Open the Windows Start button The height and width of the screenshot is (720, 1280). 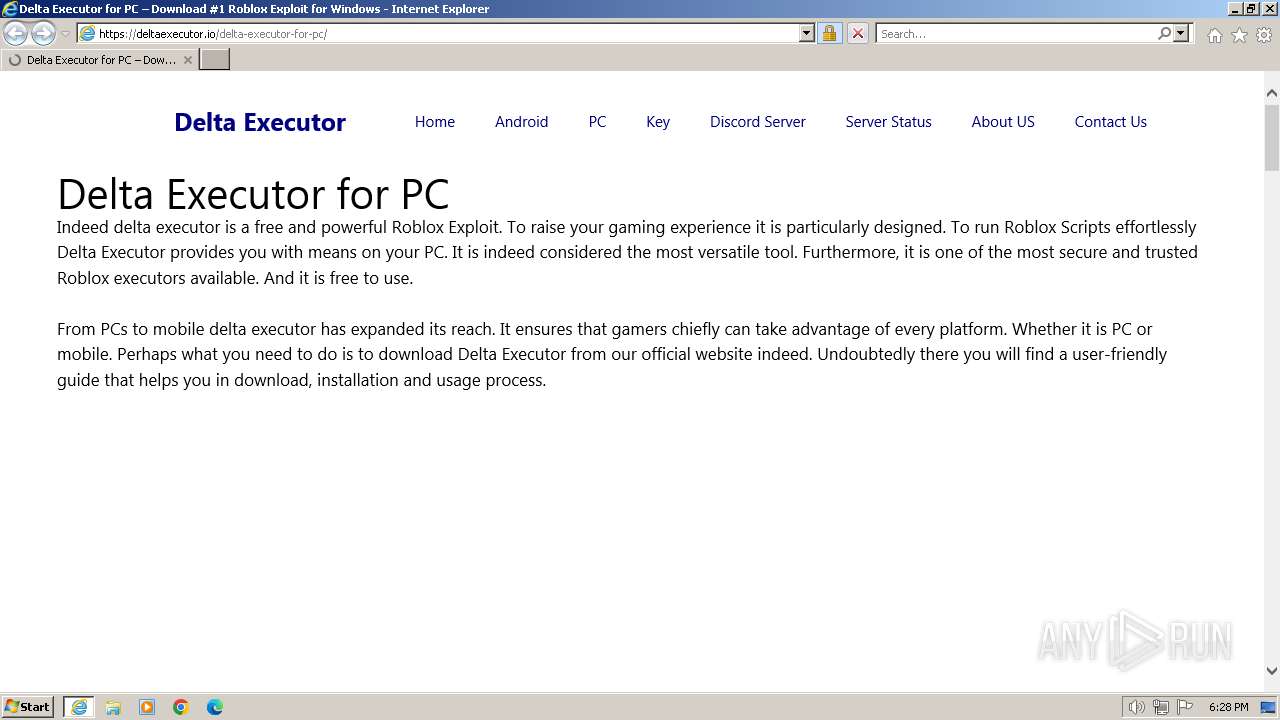pyautogui.click(x=28, y=707)
